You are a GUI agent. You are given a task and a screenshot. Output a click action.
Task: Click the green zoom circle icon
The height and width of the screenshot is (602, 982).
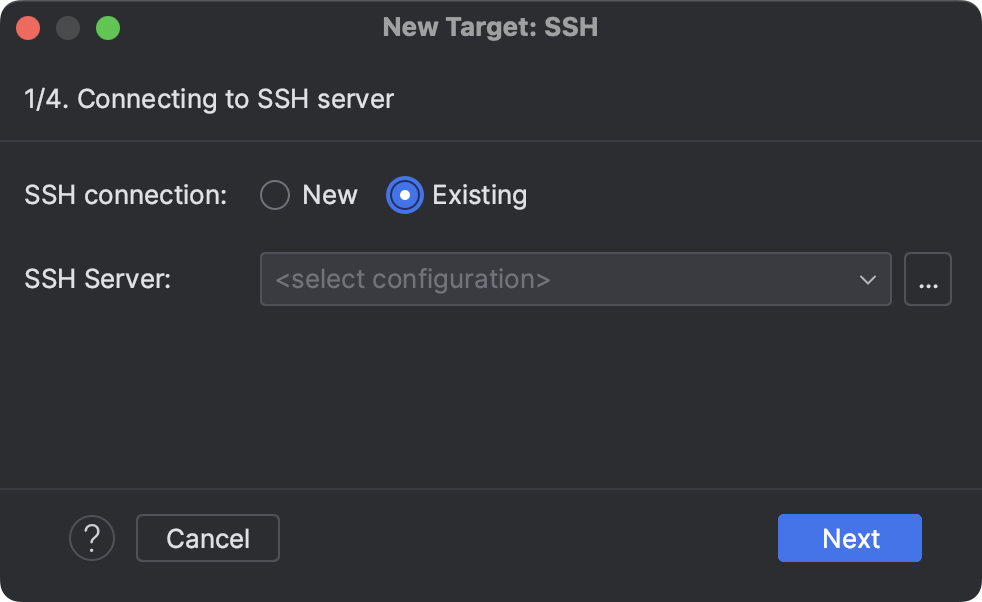pyautogui.click(x=108, y=27)
